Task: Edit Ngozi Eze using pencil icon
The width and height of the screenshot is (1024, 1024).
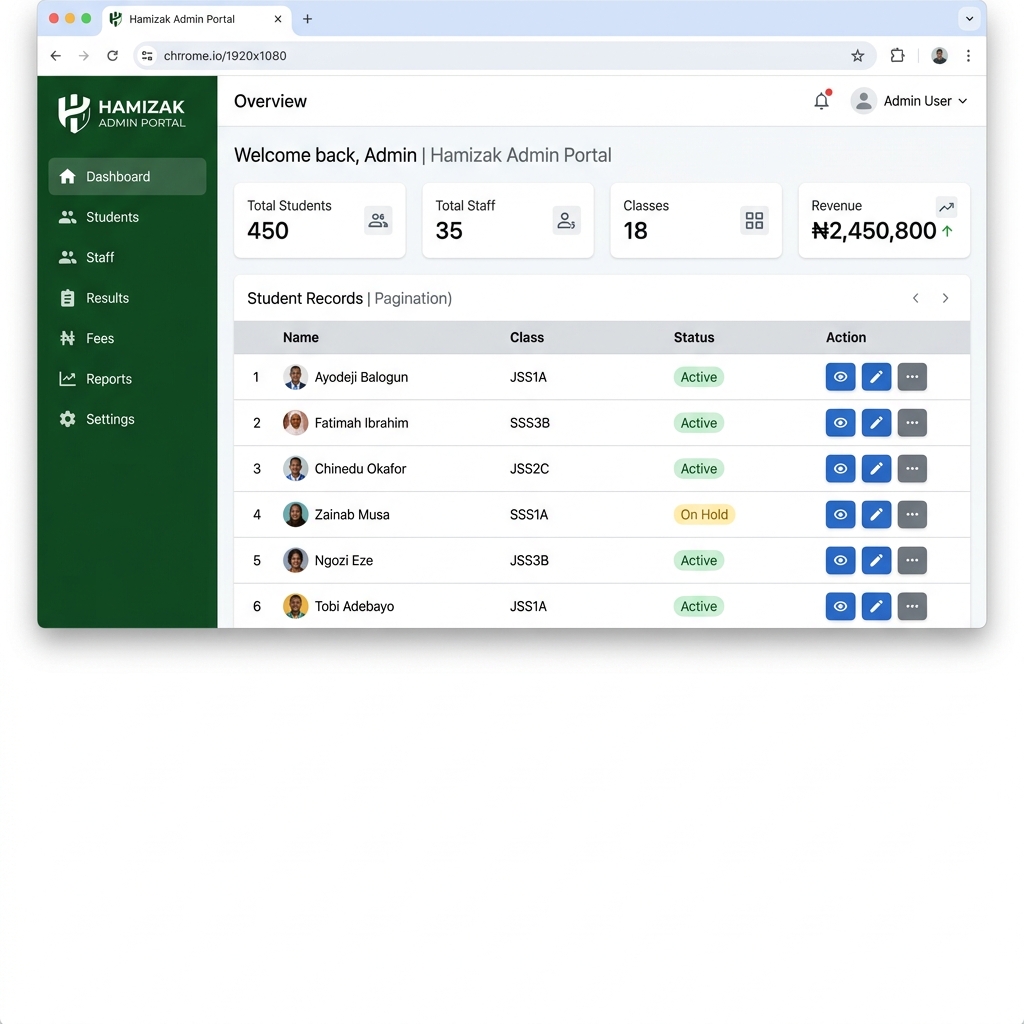Action: tap(876, 560)
